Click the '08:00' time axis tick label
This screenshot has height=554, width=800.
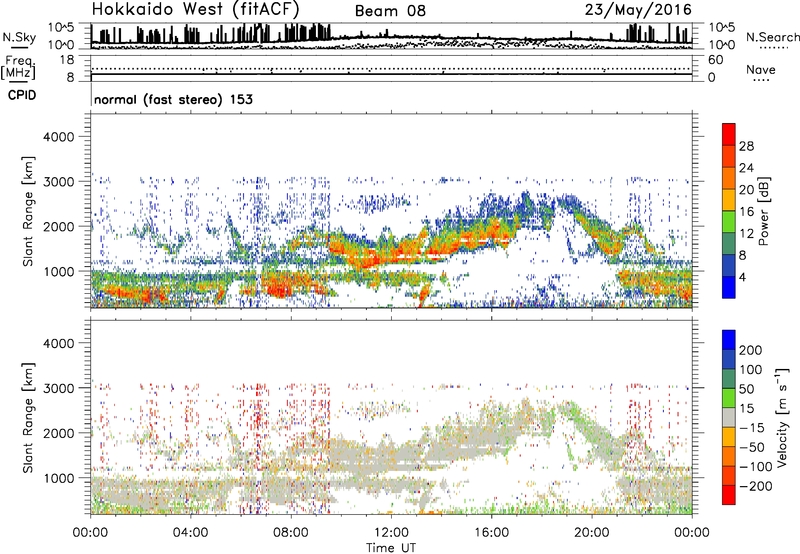[291, 533]
